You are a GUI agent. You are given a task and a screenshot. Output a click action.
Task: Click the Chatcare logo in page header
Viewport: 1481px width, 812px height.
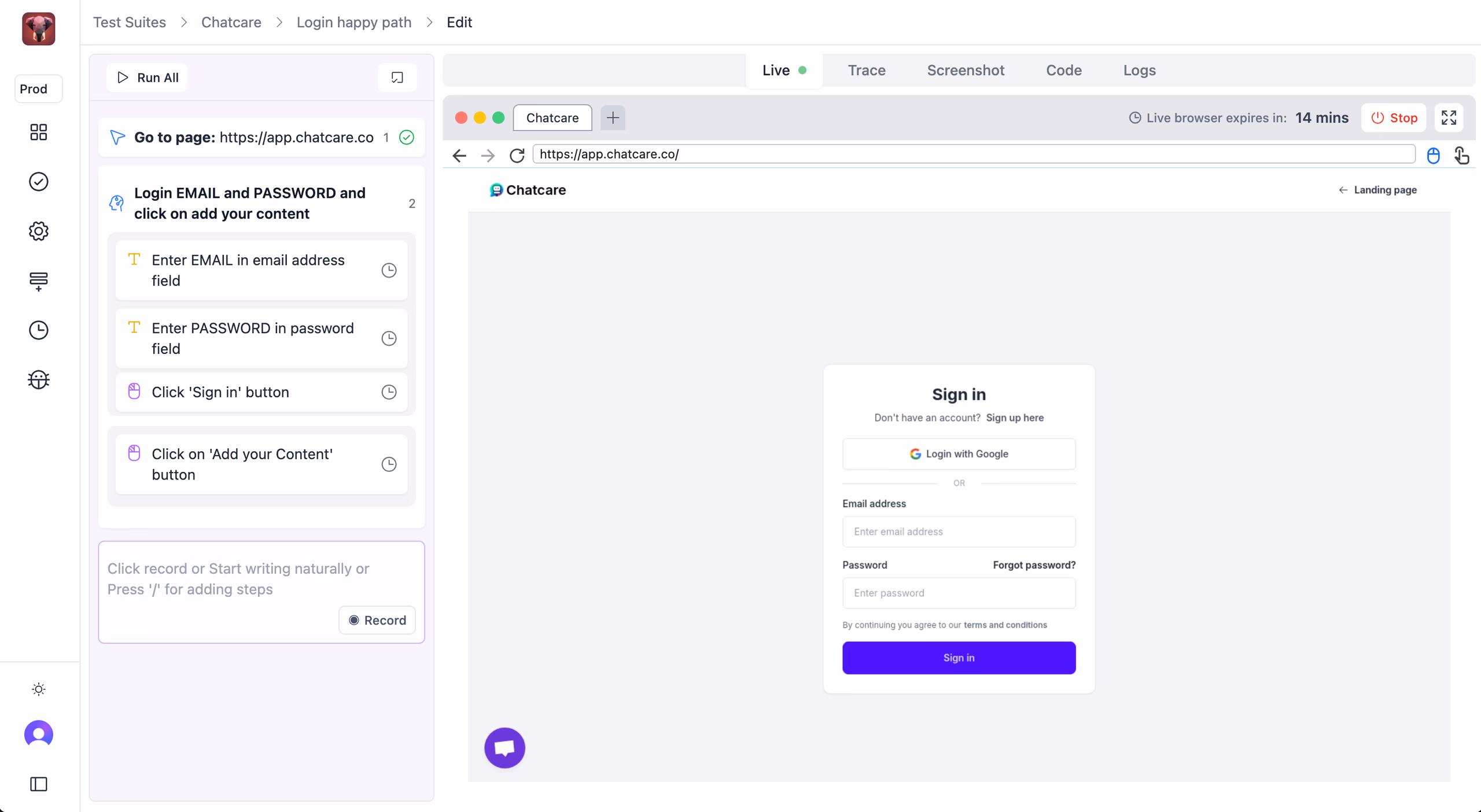(528, 190)
